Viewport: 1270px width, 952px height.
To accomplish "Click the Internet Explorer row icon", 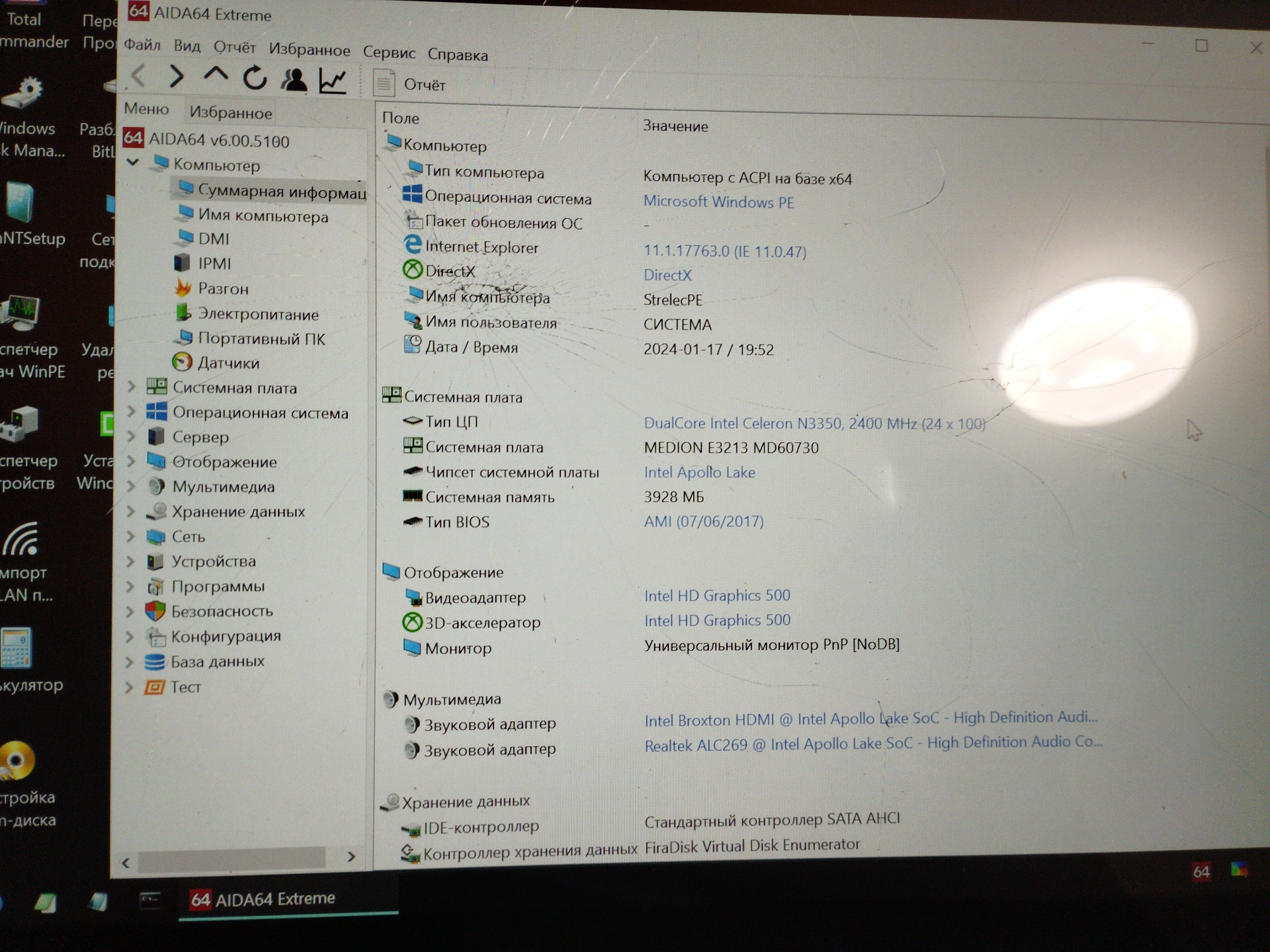I will 413,245.
